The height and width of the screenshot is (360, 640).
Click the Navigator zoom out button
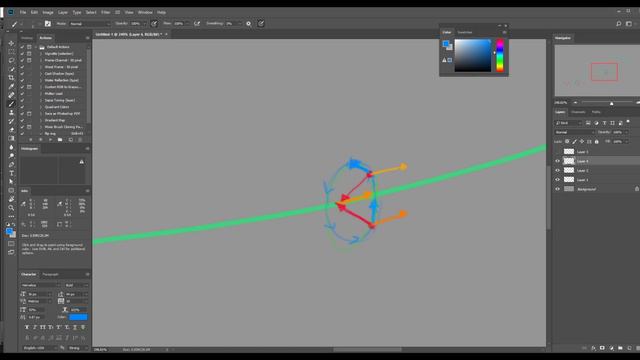click(576, 103)
